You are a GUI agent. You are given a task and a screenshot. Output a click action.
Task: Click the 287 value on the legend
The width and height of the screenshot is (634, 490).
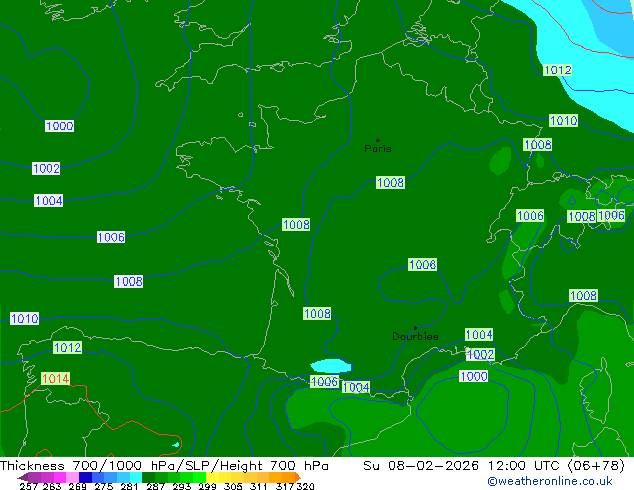pos(155,486)
